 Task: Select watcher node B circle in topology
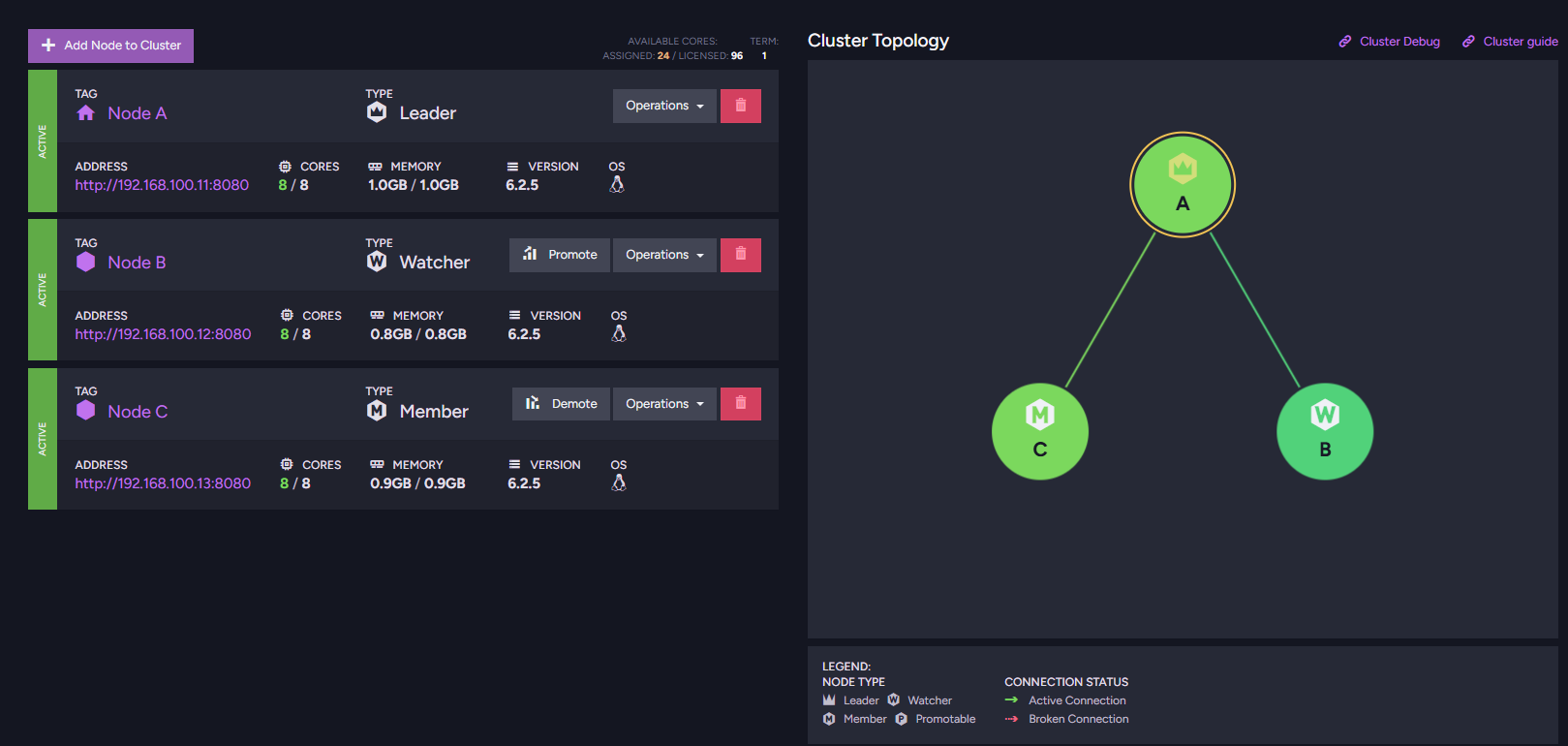tap(1325, 431)
